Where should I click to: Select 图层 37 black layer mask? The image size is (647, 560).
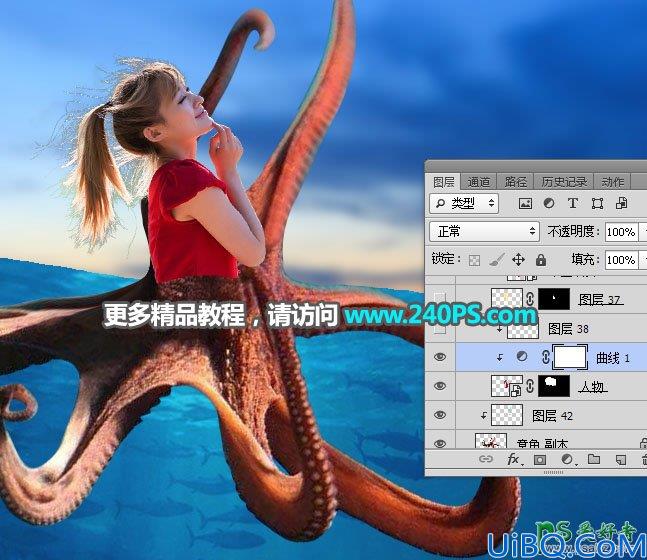click(x=554, y=298)
